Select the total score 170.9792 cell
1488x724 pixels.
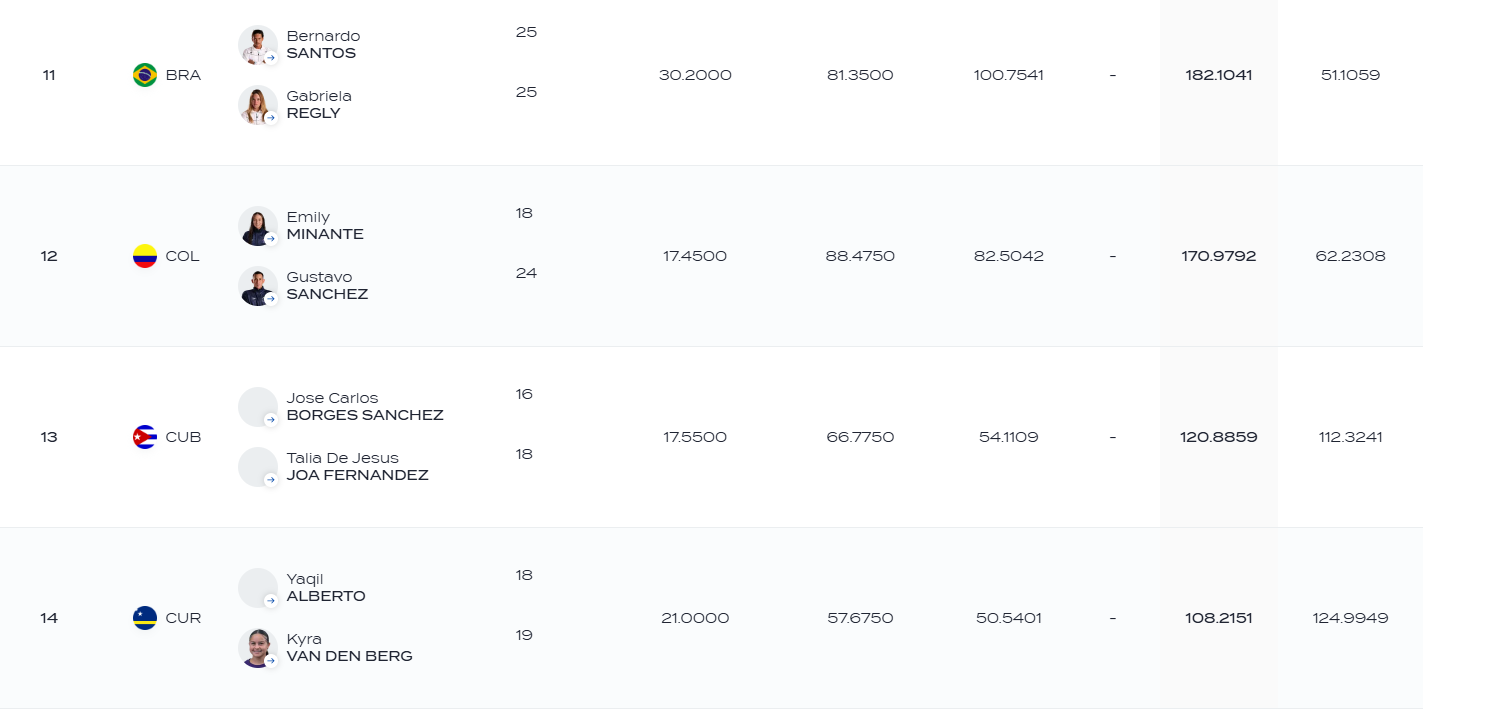coord(1218,256)
